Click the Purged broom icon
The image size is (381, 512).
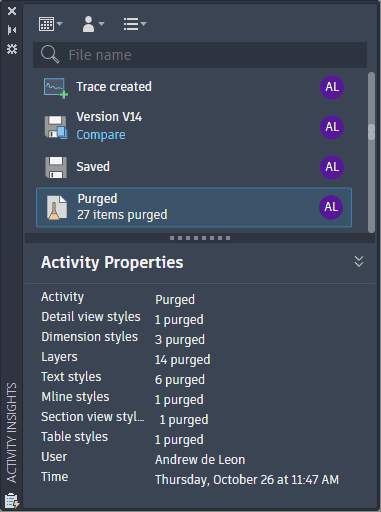57,208
